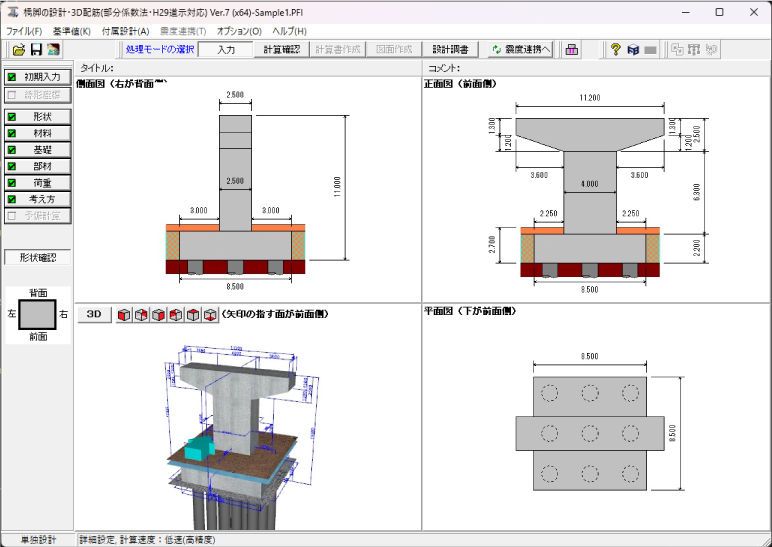This screenshot has width=772, height=547.
Task: Click the 背面/前面 orientation diagram
Action: click(38, 315)
